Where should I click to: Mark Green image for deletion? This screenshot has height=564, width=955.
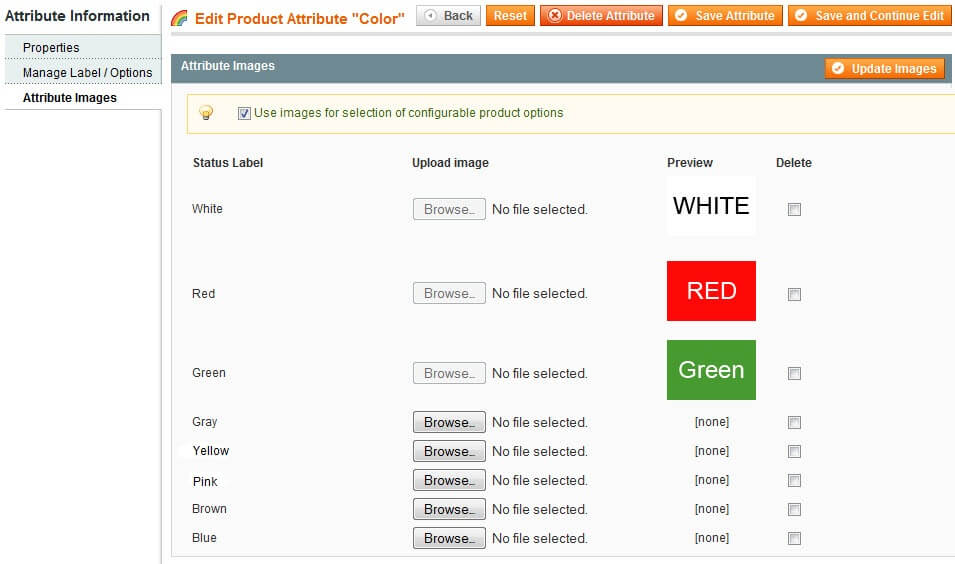(x=794, y=374)
